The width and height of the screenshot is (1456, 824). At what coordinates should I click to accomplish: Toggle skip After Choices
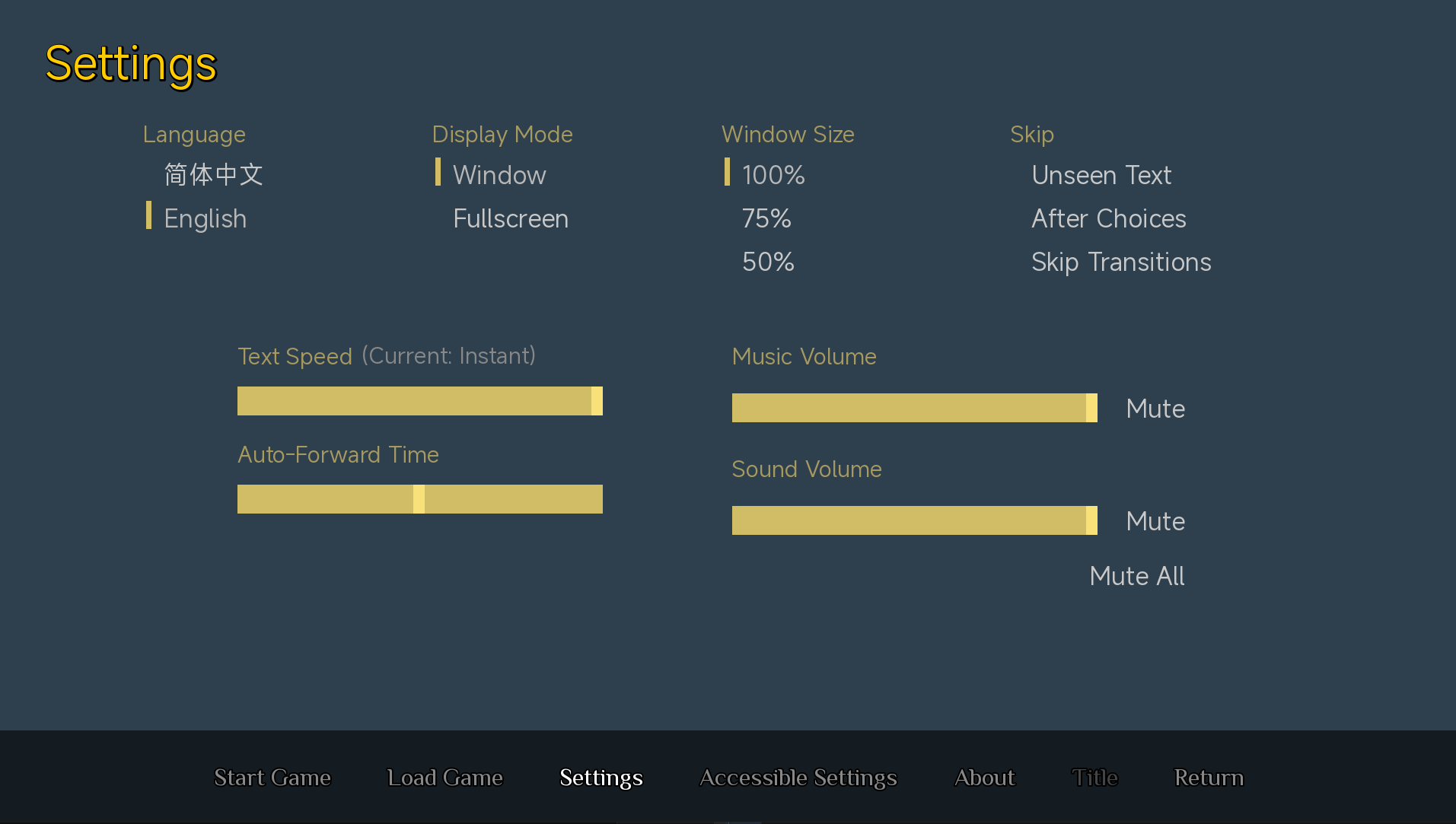point(1108,219)
